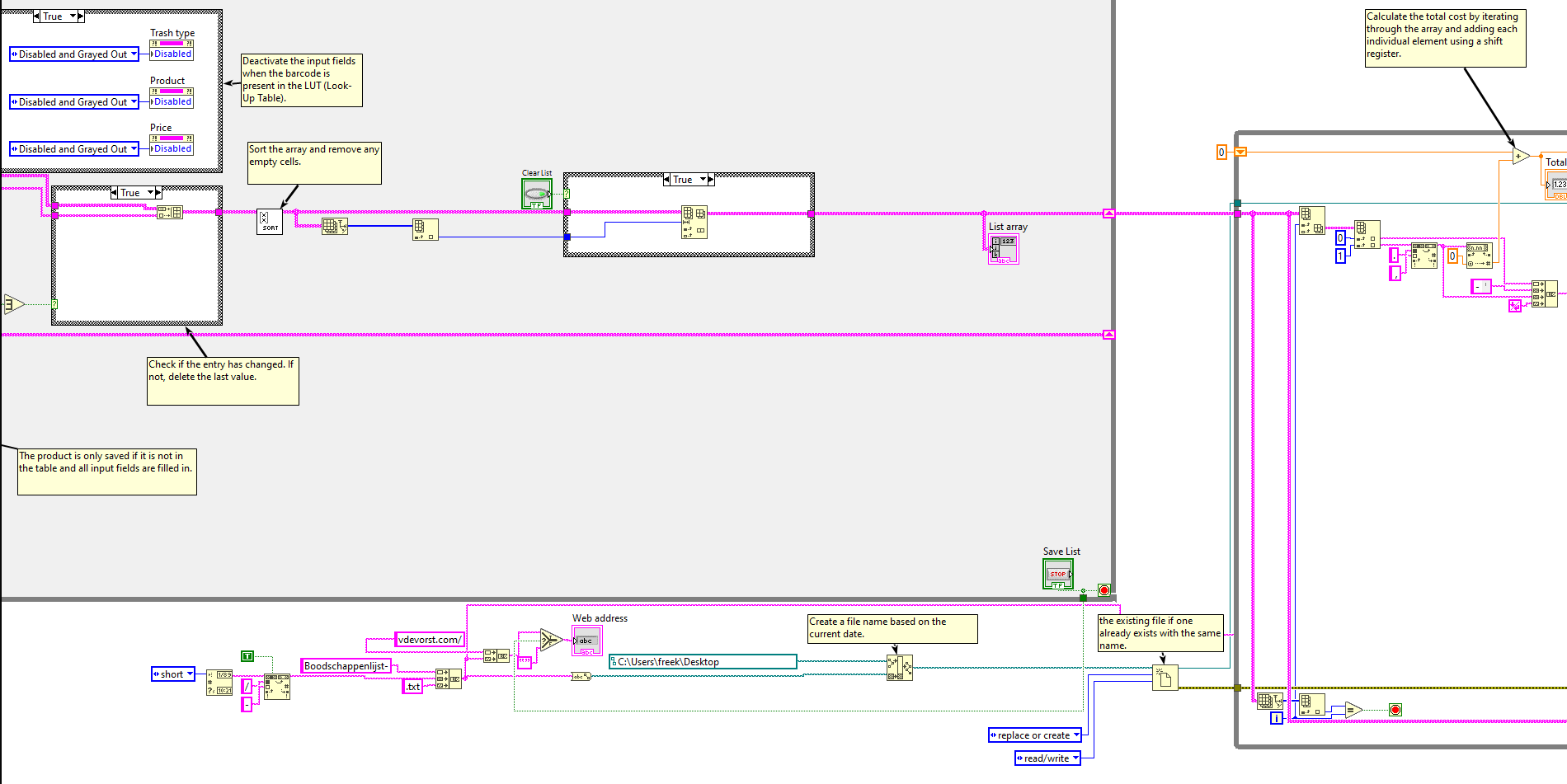Open 'short' date format enum
Viewport: 1567px width, 784px height.
pos(173,674)
